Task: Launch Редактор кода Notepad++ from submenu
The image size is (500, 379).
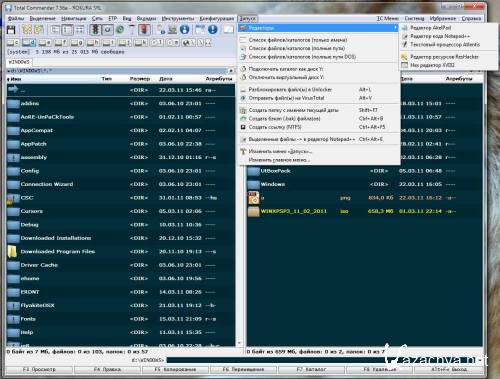Action: pyautogui.click(x=449, y=36)
